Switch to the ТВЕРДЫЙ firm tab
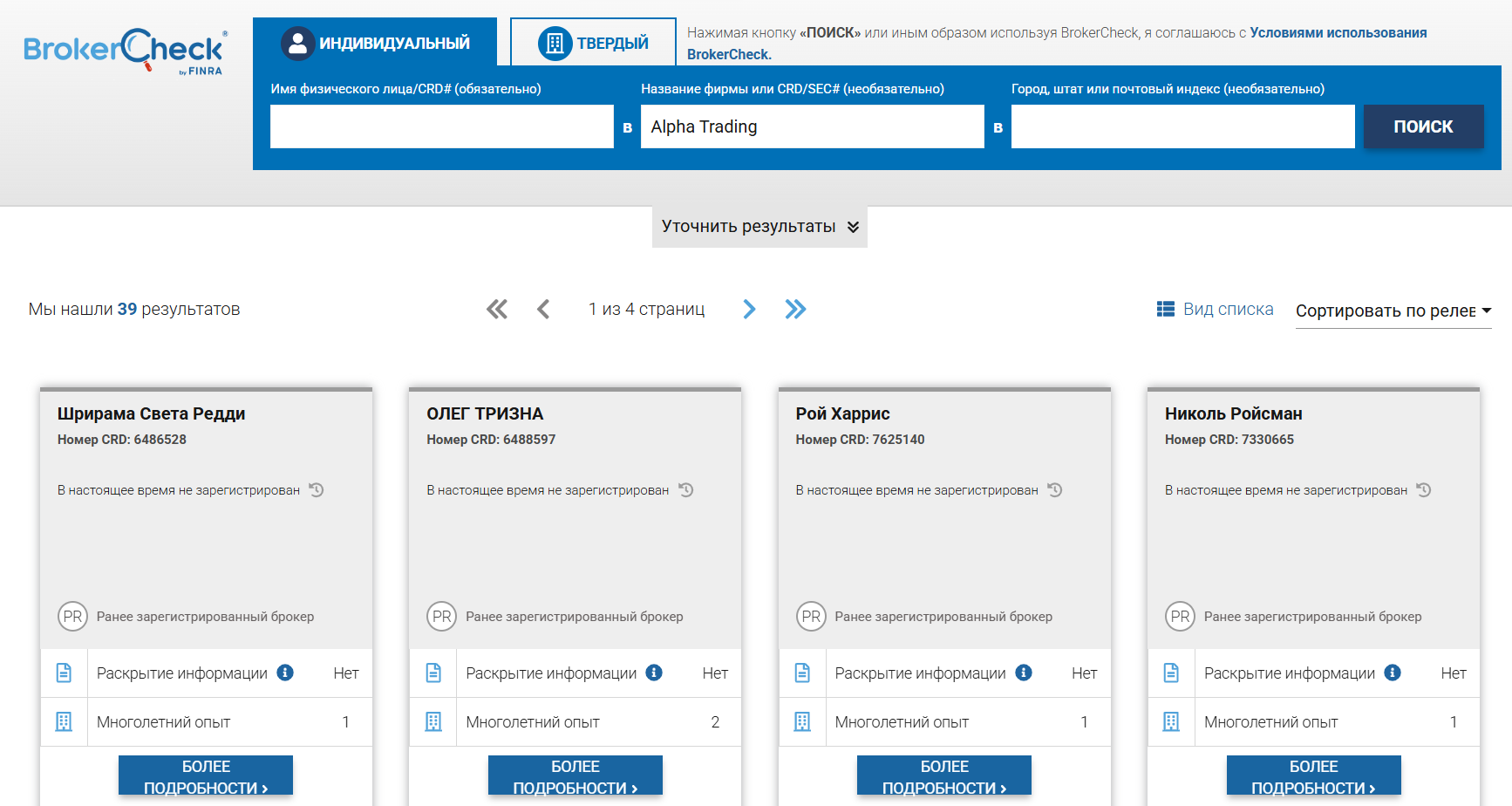This screenshot has height=806, width=1512. 593,43
